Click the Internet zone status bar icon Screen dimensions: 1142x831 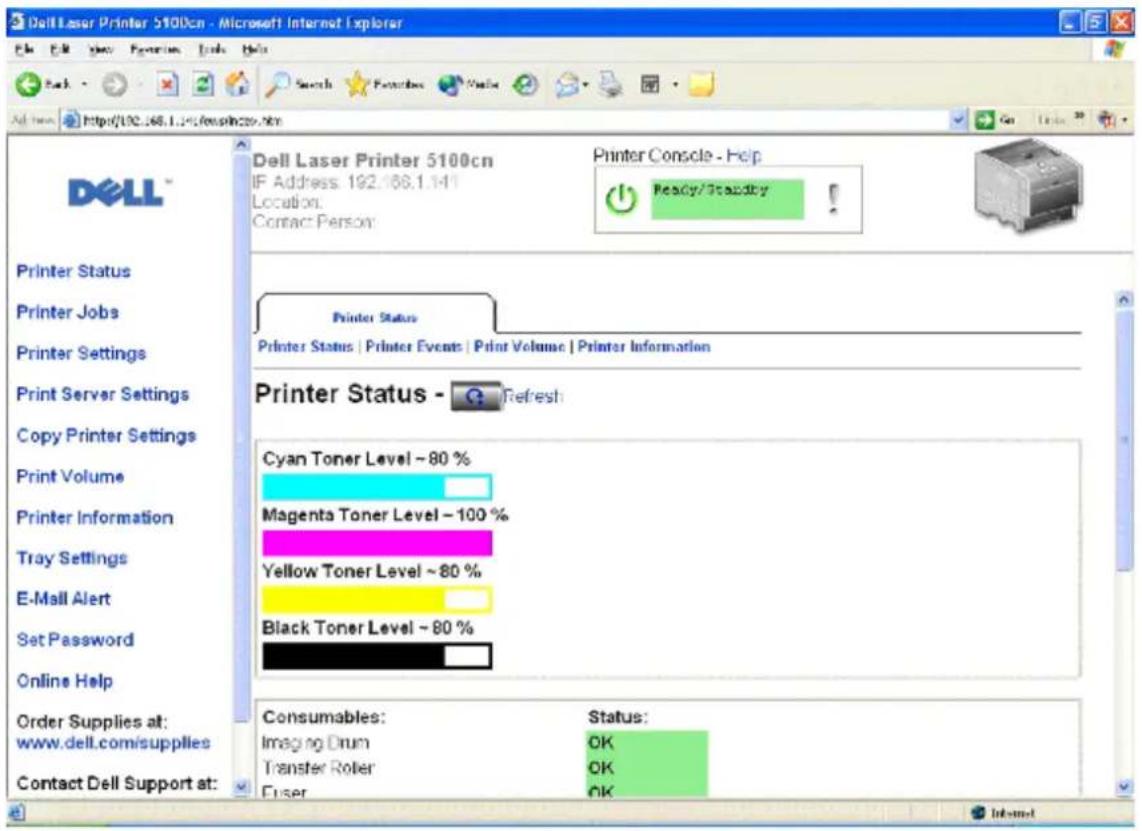tap(977, 813)
